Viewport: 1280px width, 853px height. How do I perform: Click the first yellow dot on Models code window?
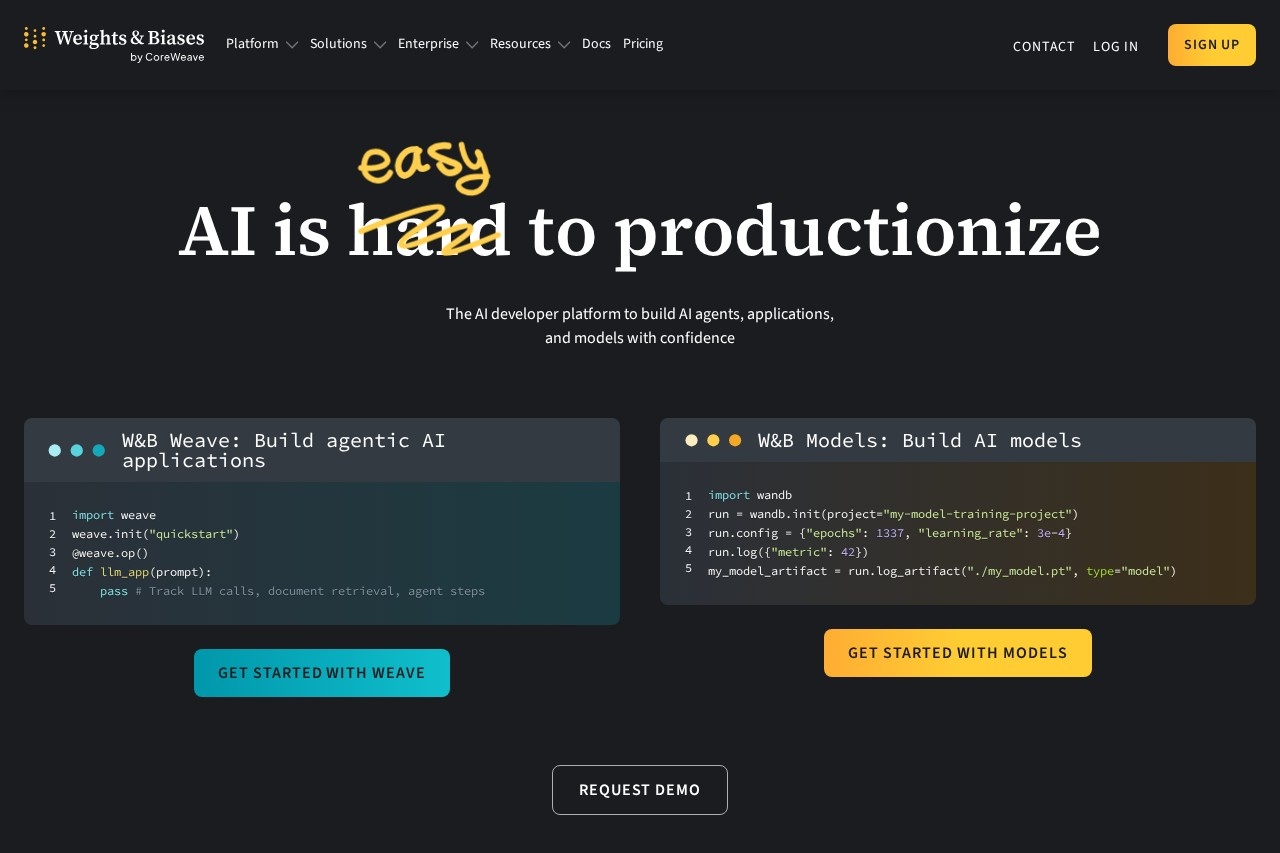click(691, 440)
